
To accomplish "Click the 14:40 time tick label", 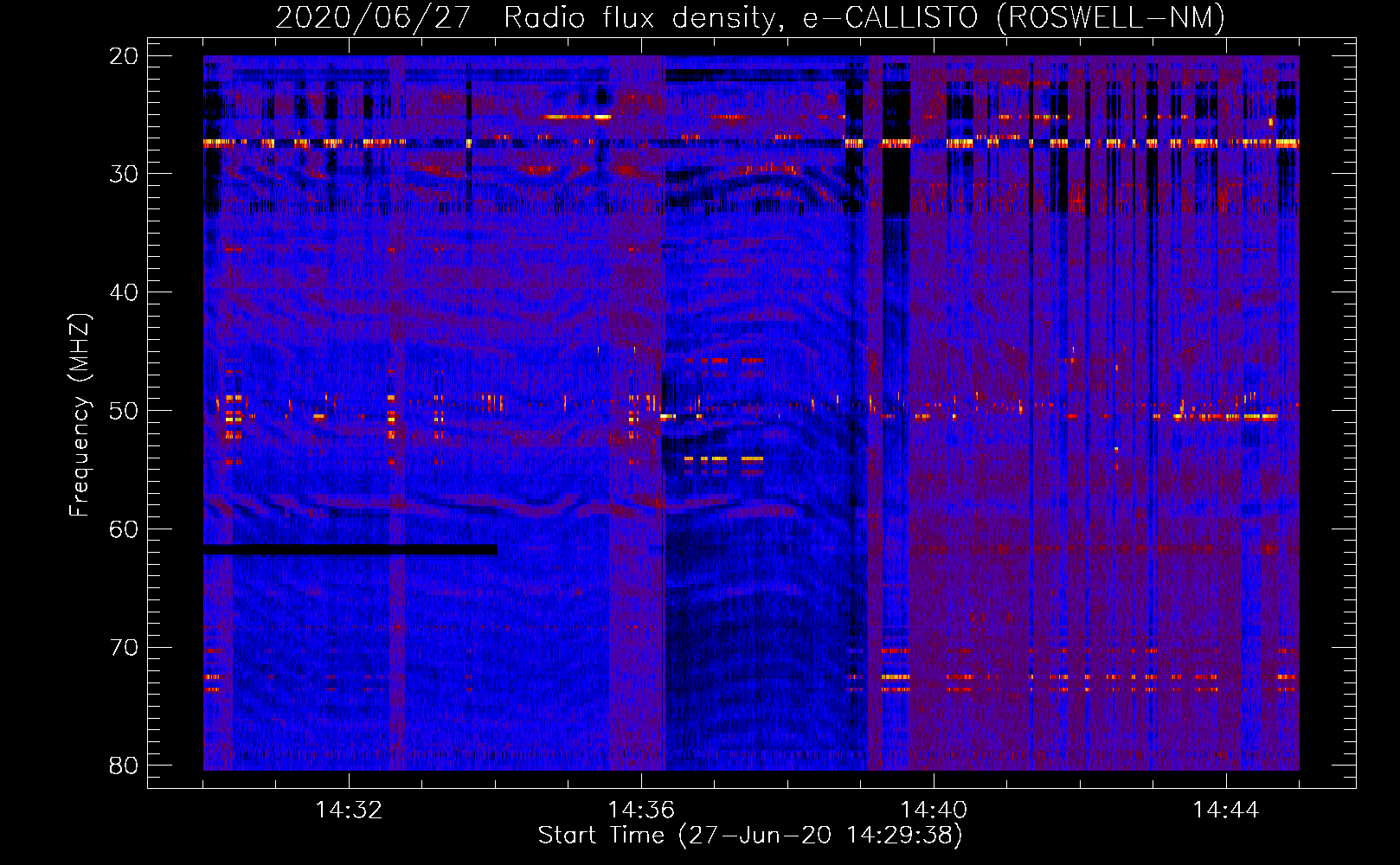I will [934, 811].
